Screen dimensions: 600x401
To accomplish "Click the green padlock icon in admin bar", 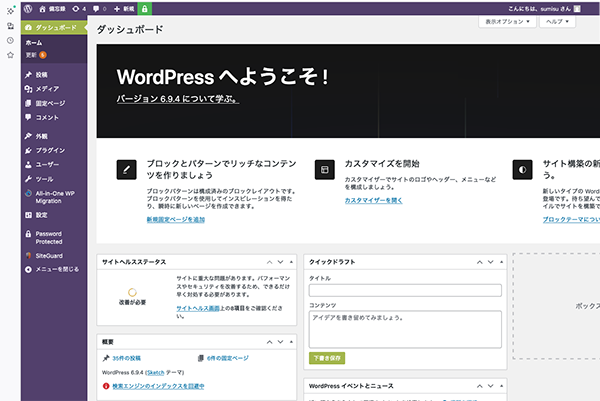I will coord(146,8).
